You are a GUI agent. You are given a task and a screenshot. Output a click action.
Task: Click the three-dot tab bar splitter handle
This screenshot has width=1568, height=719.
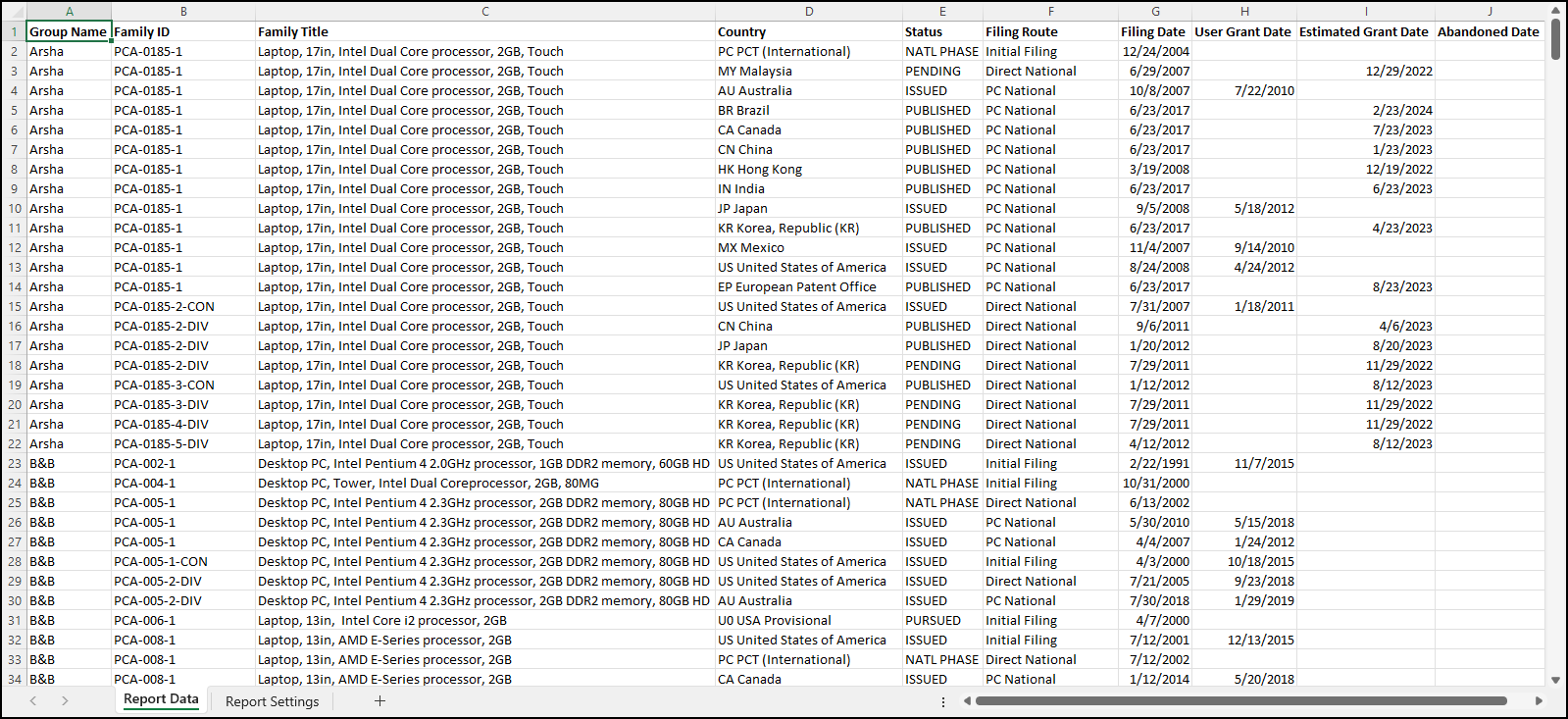coord(943,701)
